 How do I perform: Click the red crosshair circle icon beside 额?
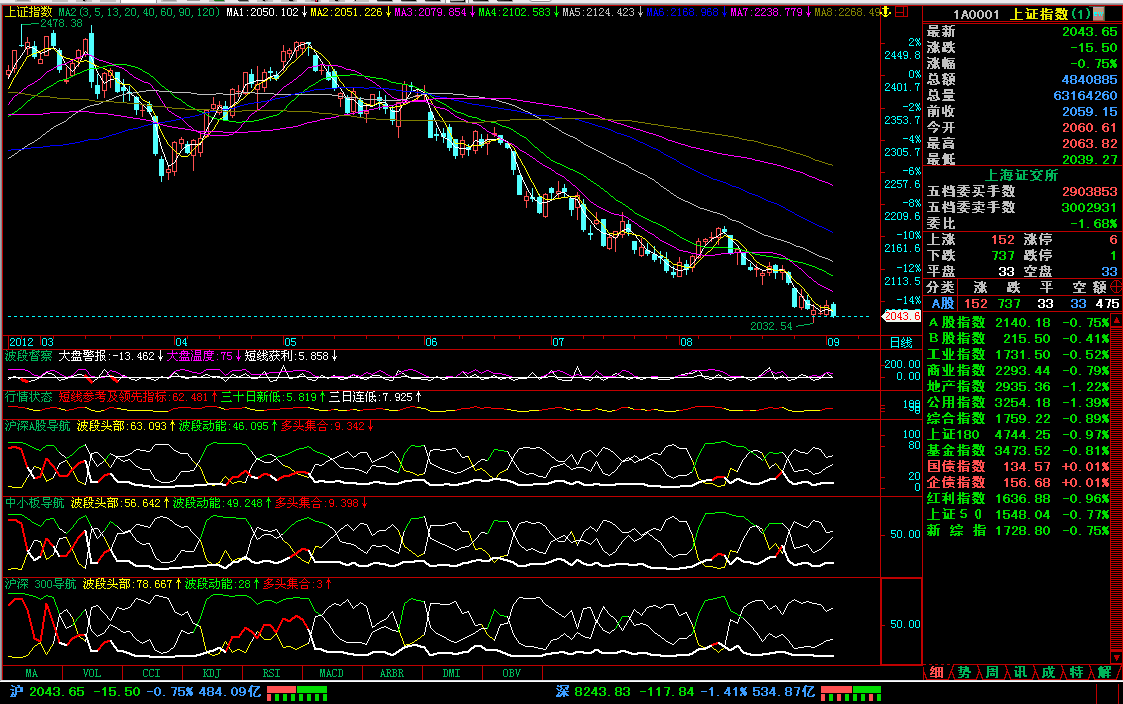point(1116,287)
